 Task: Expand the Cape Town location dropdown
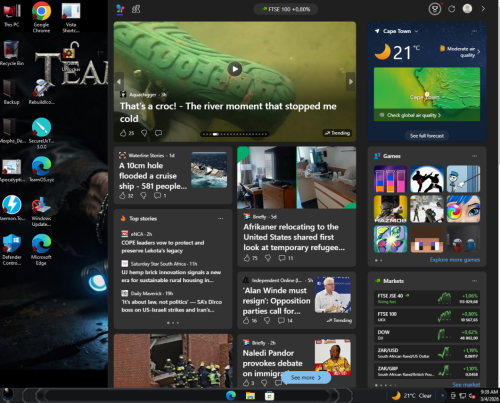pos(416,31)
